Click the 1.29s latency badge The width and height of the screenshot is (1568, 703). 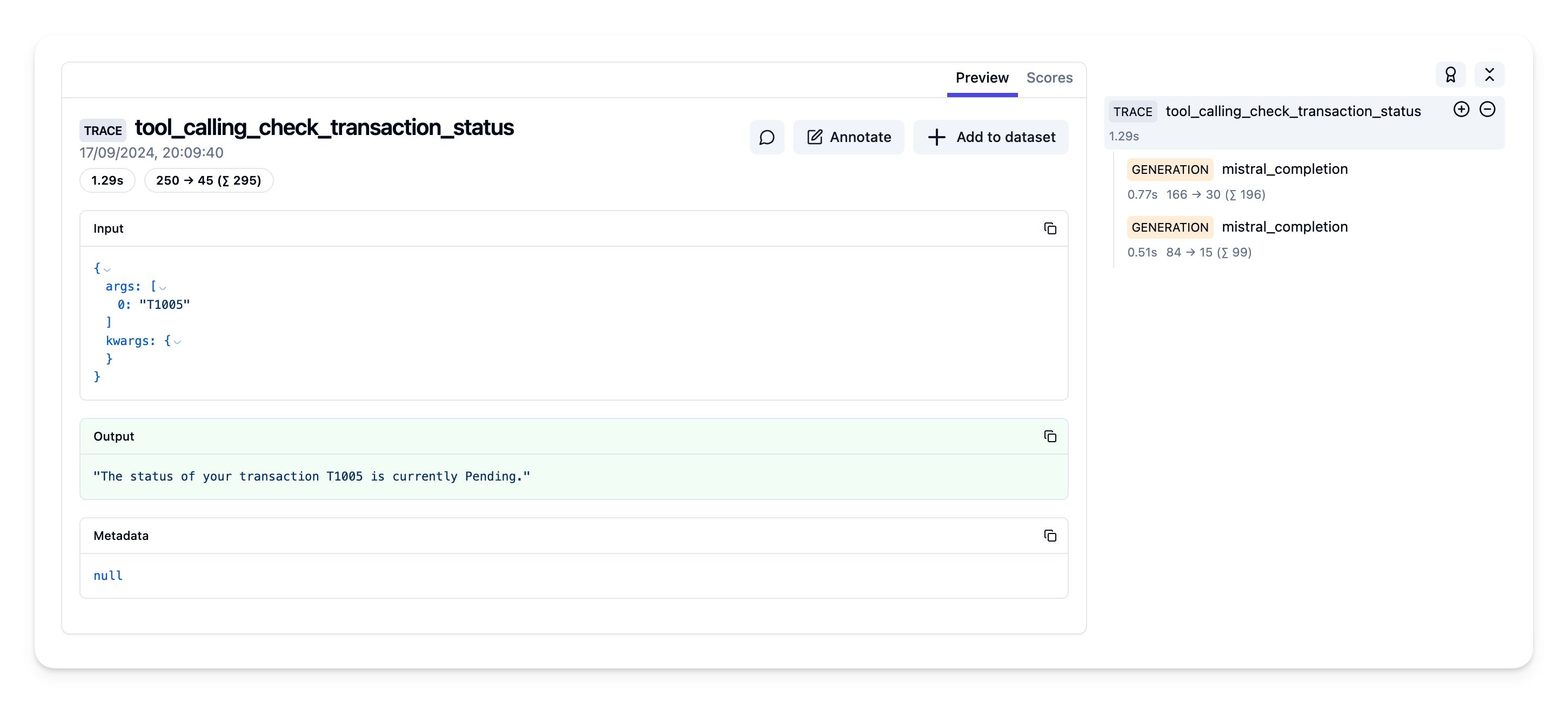pyautogui.click(x=107, y=180)
